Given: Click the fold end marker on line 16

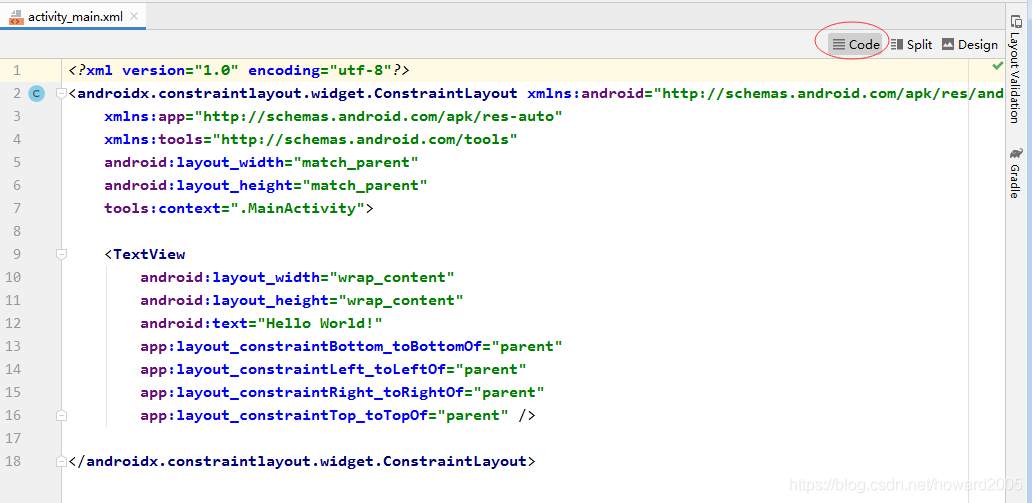Looking at the screenshot, I should [62, 415].
